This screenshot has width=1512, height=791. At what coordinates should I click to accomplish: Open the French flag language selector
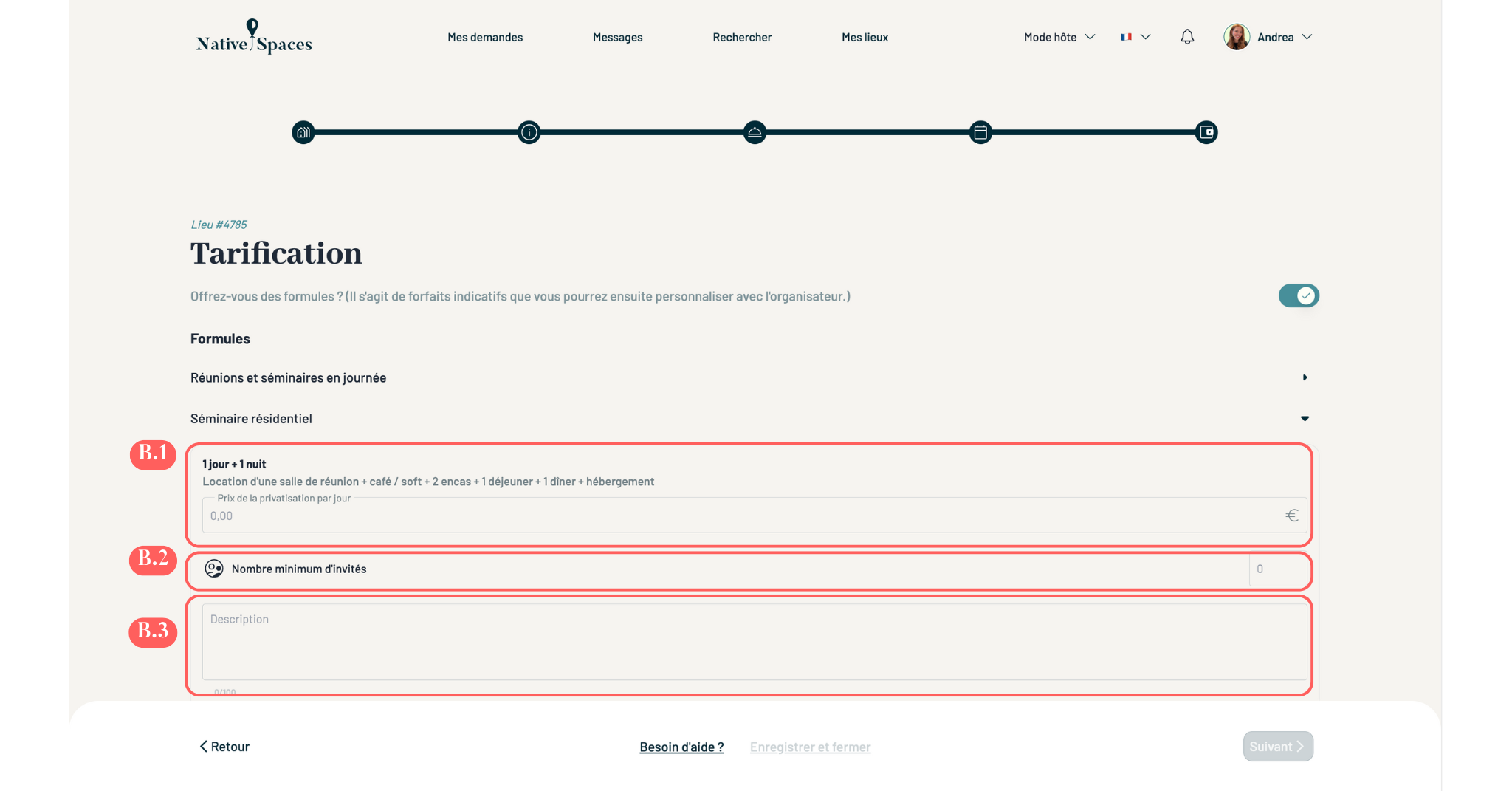click(1135, 37)
